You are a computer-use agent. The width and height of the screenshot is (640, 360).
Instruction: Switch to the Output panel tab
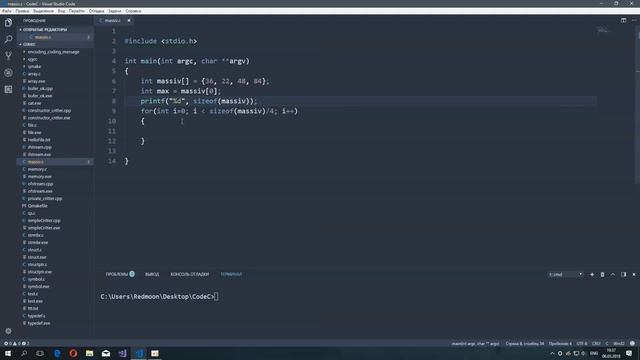152,274
